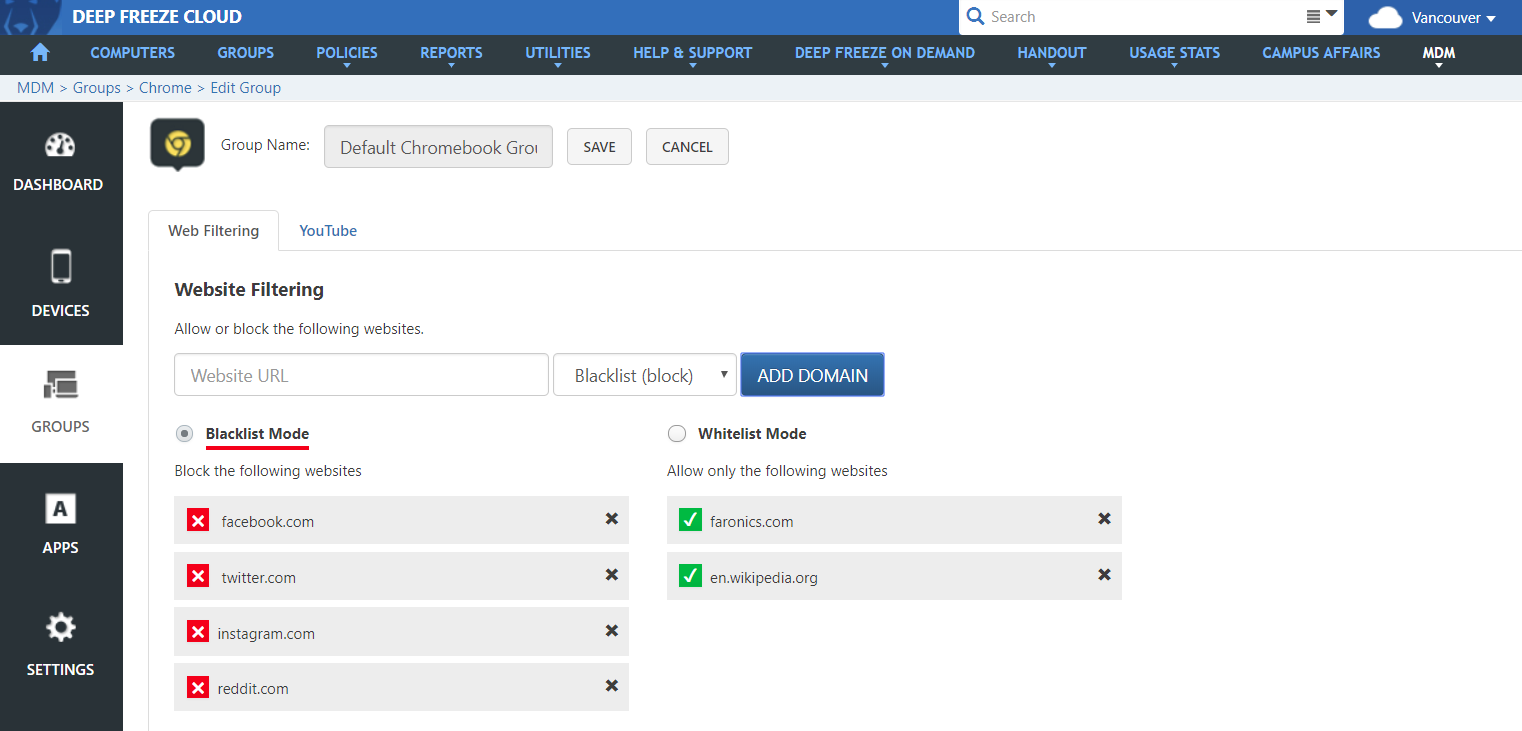Click red blocked icon next to facebook.com
This screenshot has height=731, width=1522.
pos(198,520)
